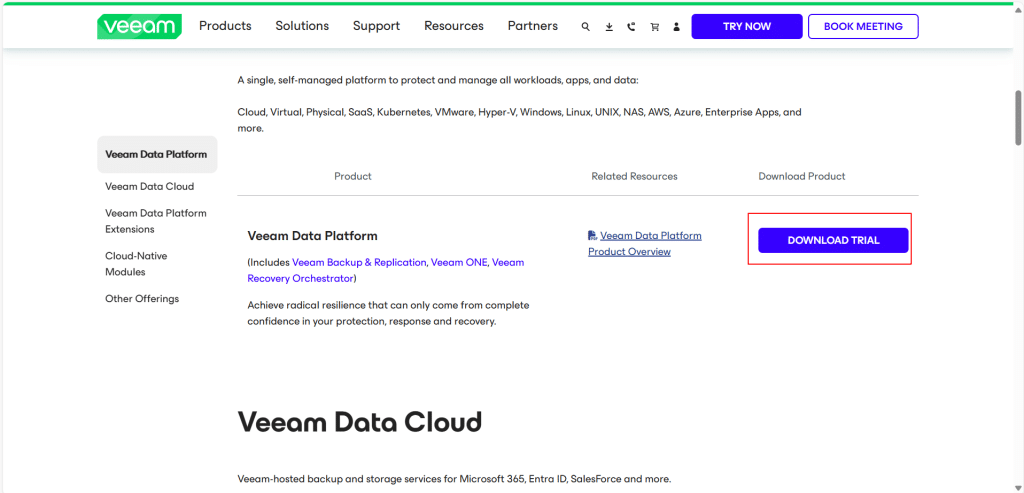The height and width of the screenshot is (493, 1024).
Task: Open the search icon in header
Action: pos(586,27)
